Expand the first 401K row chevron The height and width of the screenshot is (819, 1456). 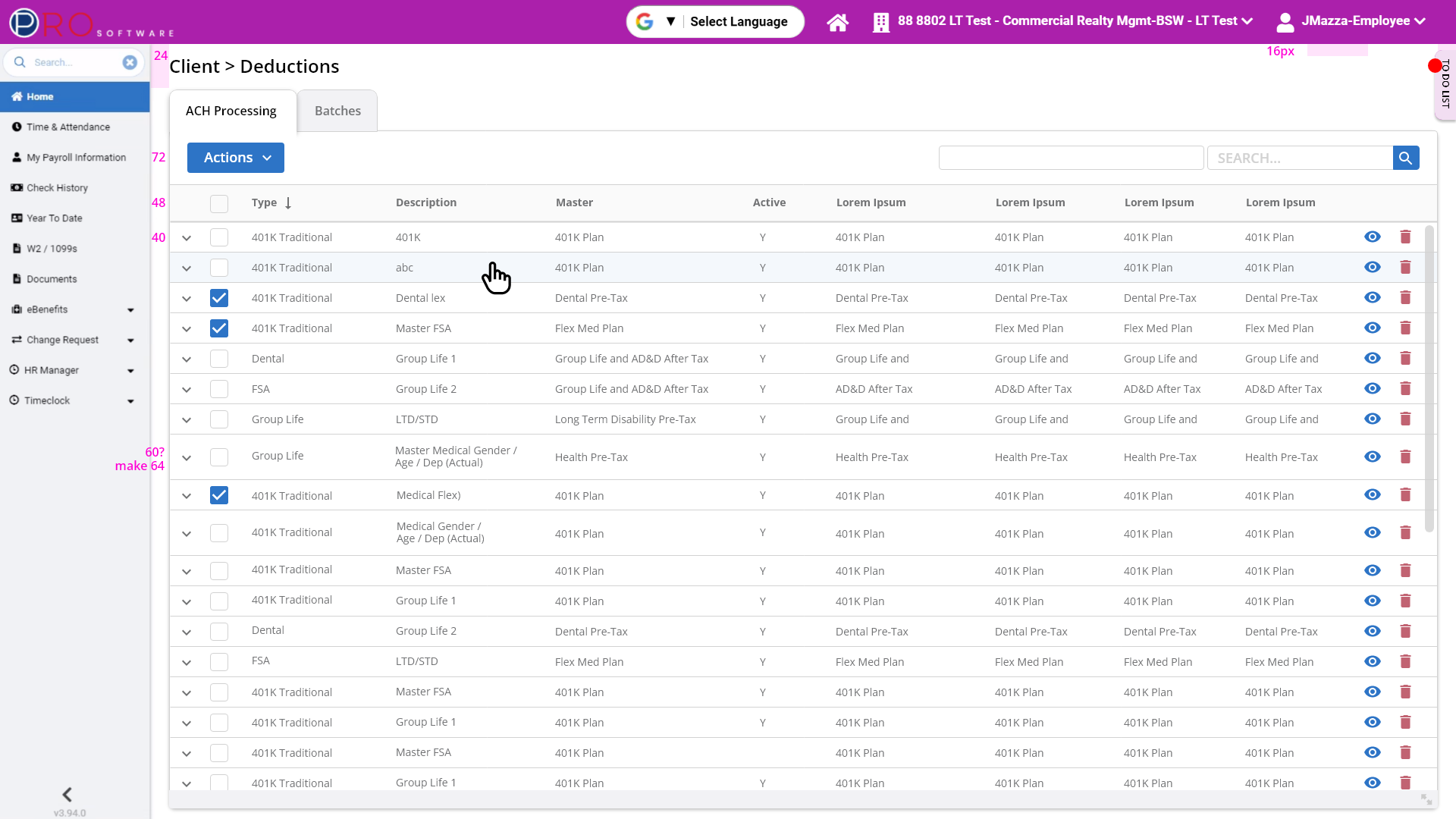coord(187,238)
